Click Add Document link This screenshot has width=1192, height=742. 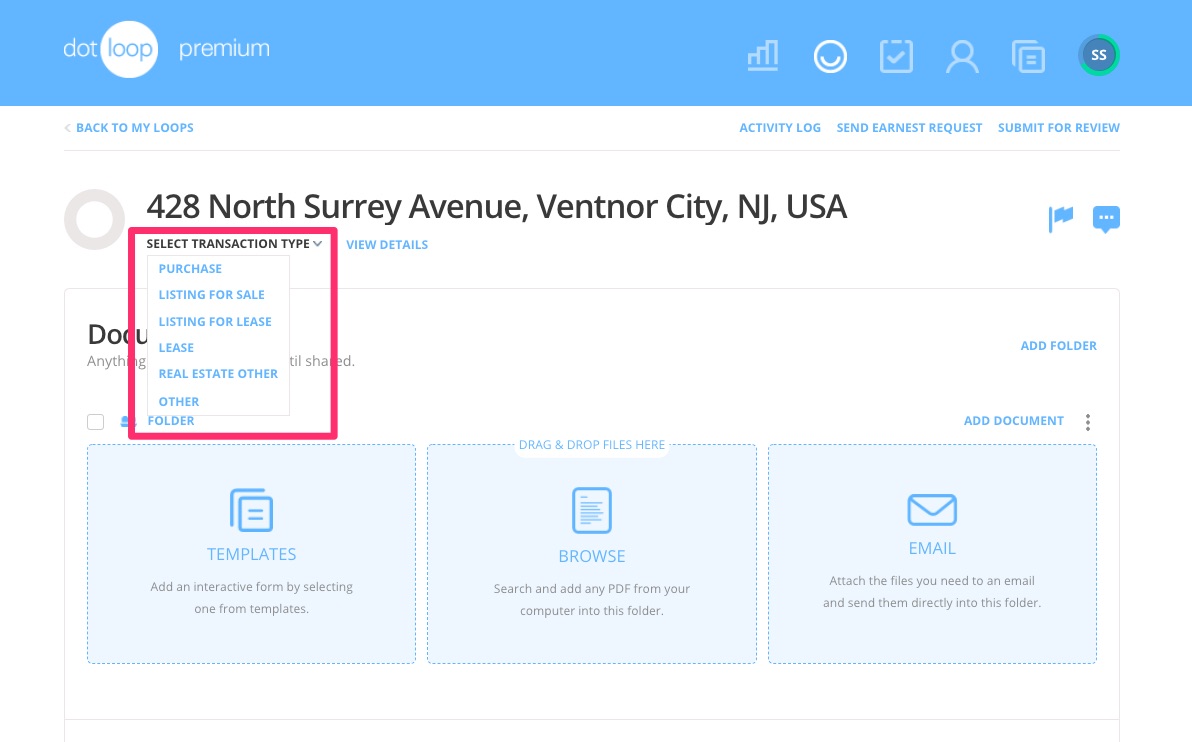[1013, 421]
